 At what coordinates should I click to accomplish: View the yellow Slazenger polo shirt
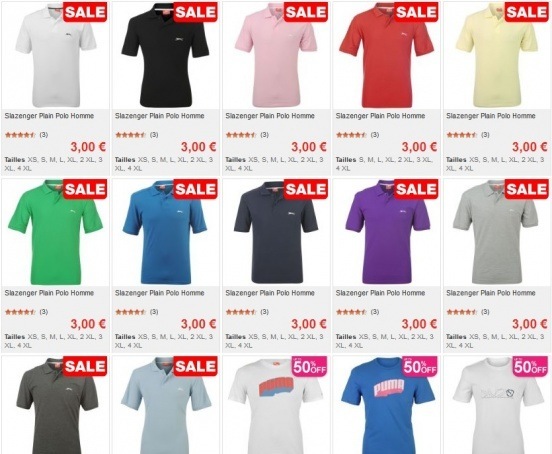(497, 55)
